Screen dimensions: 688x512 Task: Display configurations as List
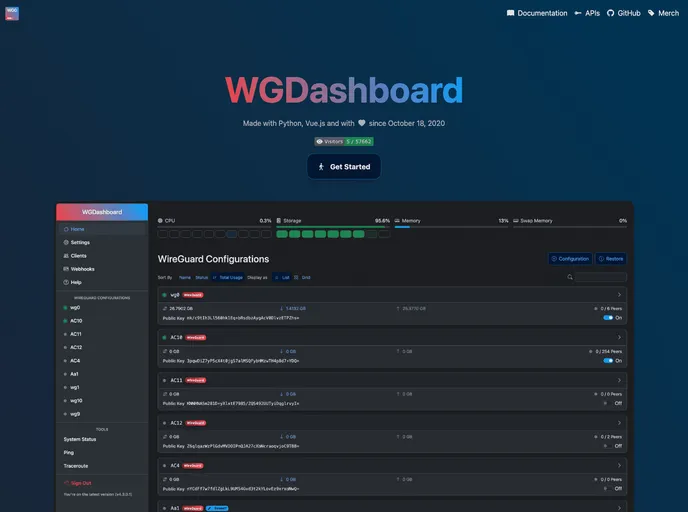(282, 277)
